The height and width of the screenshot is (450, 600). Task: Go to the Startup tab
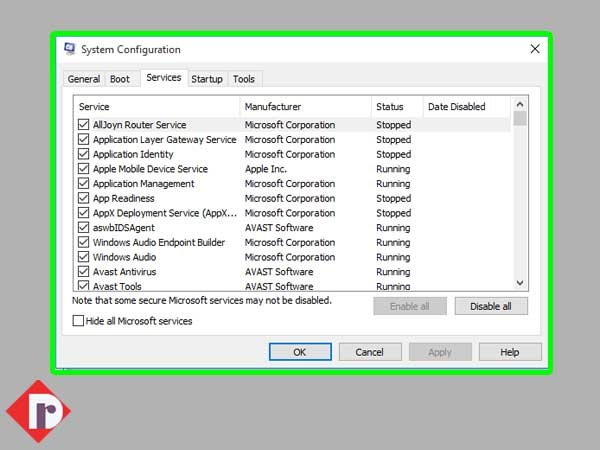click(207, 79)
